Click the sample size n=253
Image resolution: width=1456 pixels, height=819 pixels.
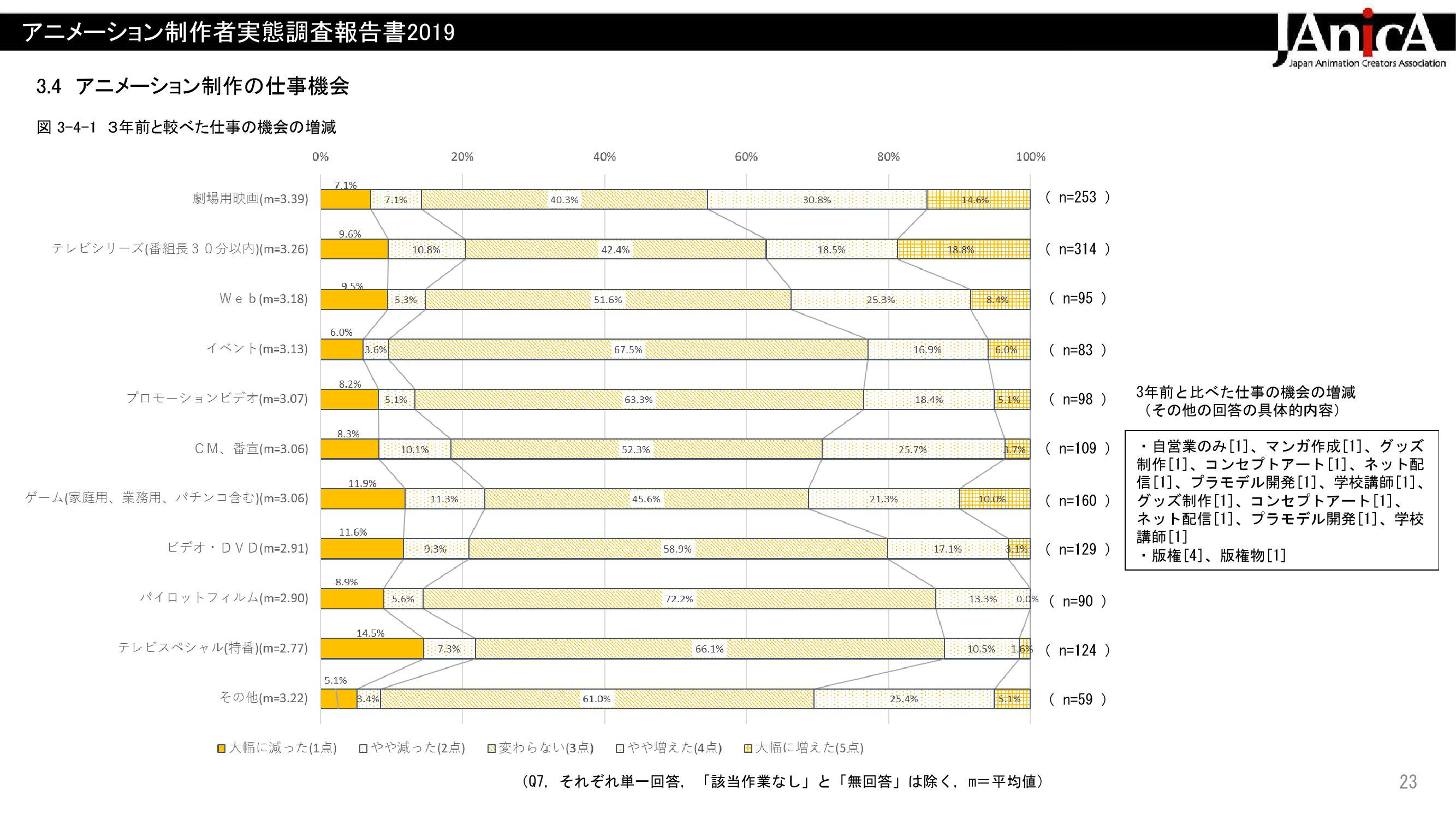(x=1077, y=197)
